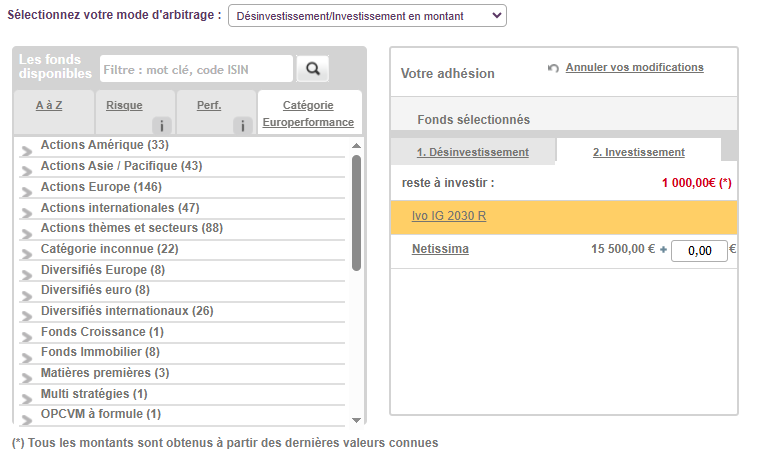The image size is (765, 458).
Task: Expand Diversifiés internationaux (26) category
Action: click(126, 311)
